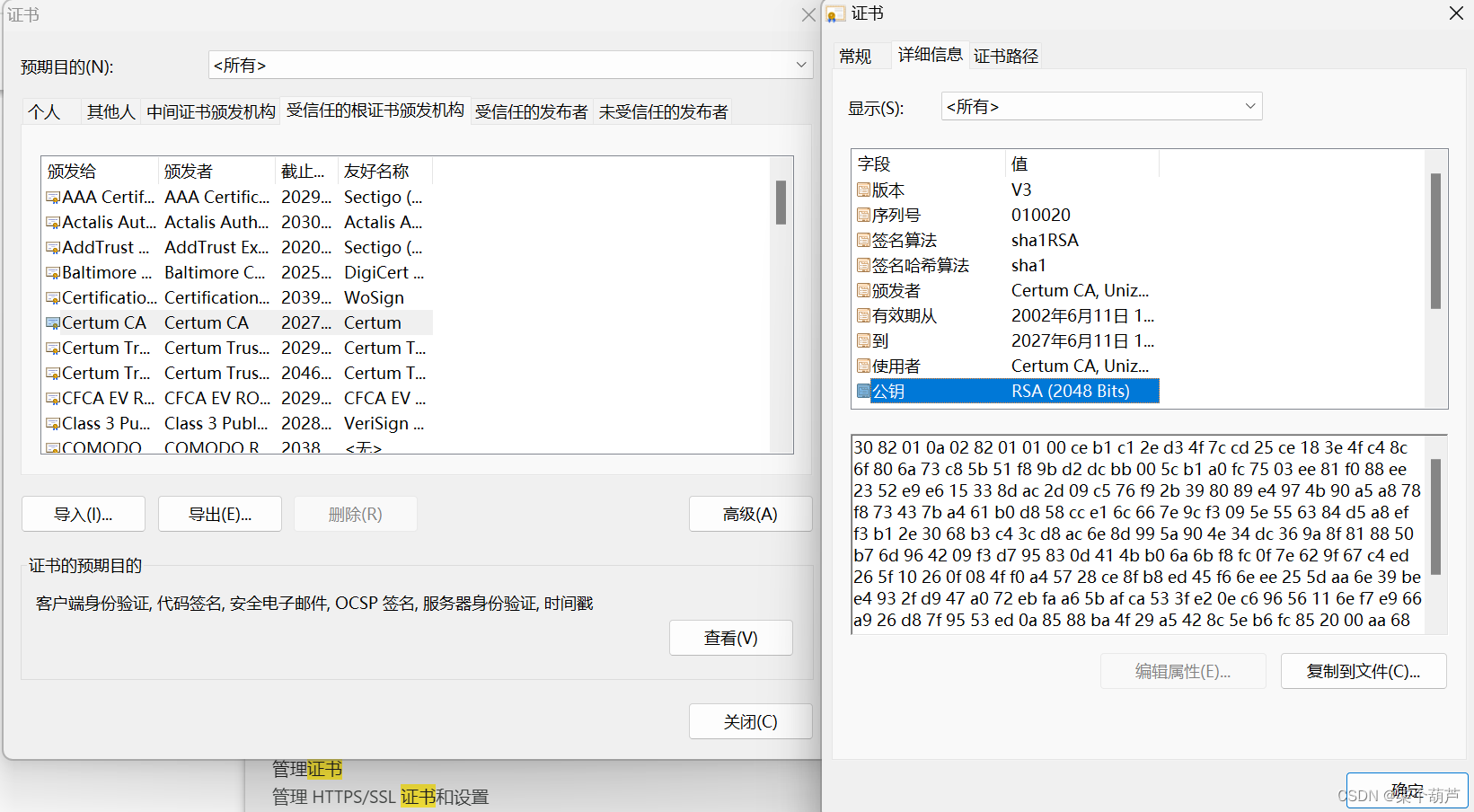Click the CFCA EV ROOT certificate icon

54,399
